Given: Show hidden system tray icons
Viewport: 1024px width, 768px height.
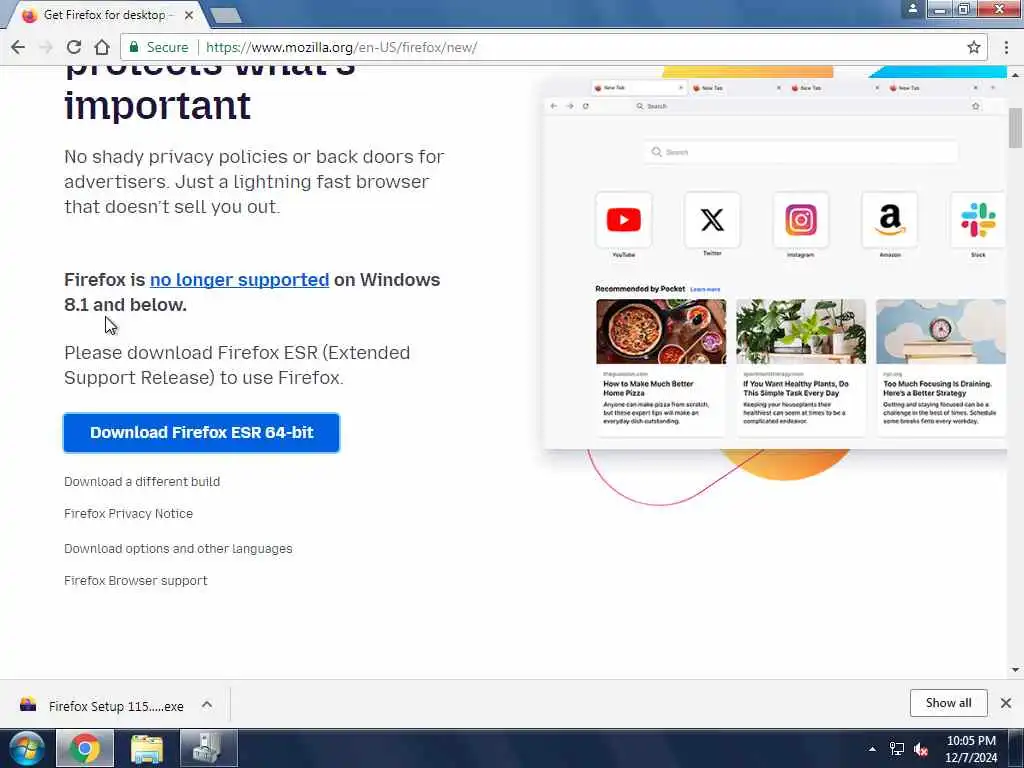Looking at the screenshot, I should pos(872,749).
